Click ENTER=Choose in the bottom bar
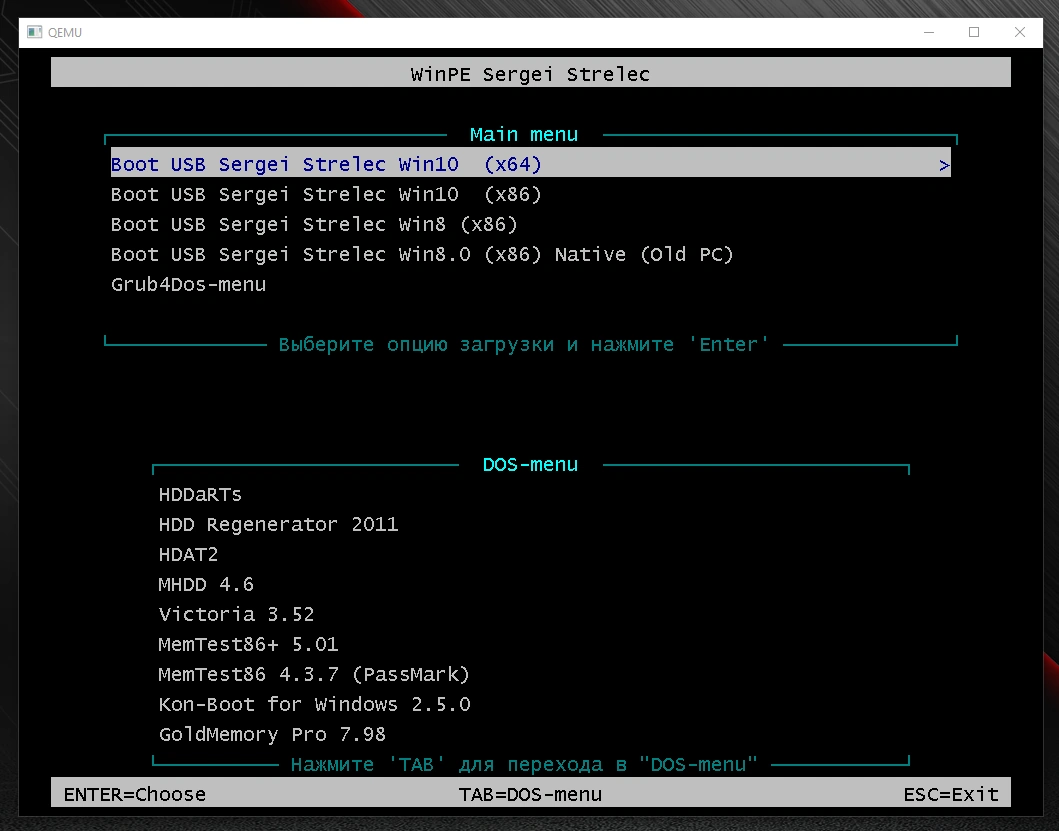The height and width of the screenshot is (831, 1059). (135, 795)
